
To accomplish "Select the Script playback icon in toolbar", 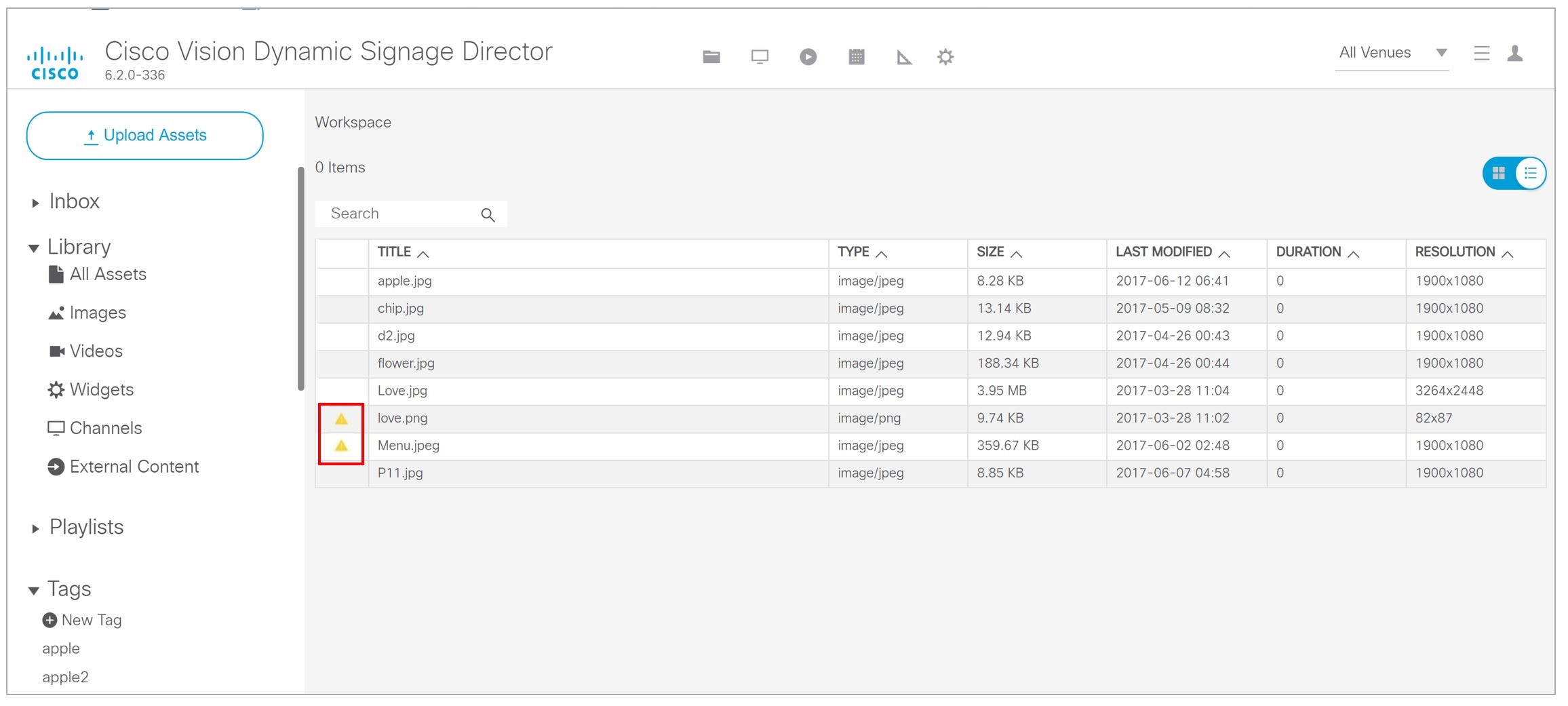I will coord(808,57).
